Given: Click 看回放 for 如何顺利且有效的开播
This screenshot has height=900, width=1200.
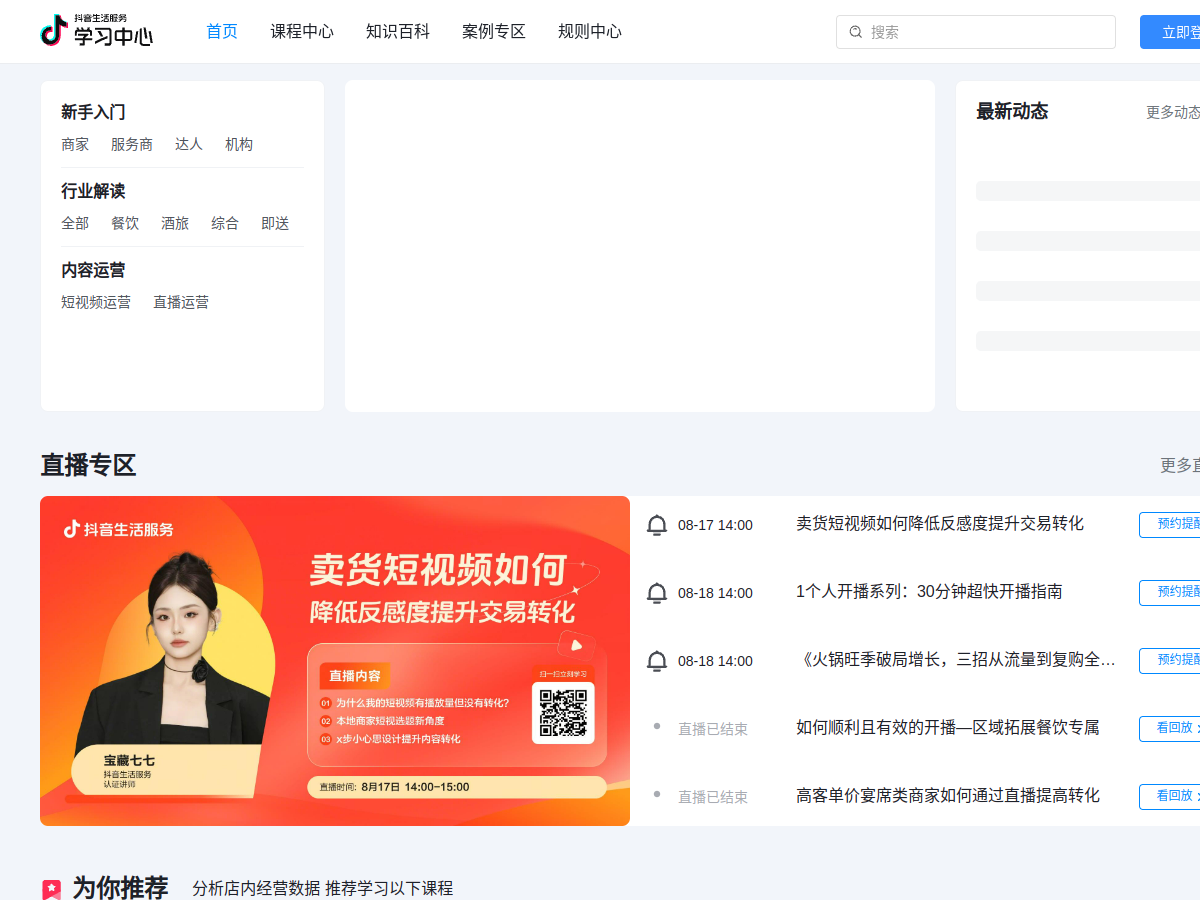Looking at the screenshot, I should pyautogui.click(x=1170, y=728).
